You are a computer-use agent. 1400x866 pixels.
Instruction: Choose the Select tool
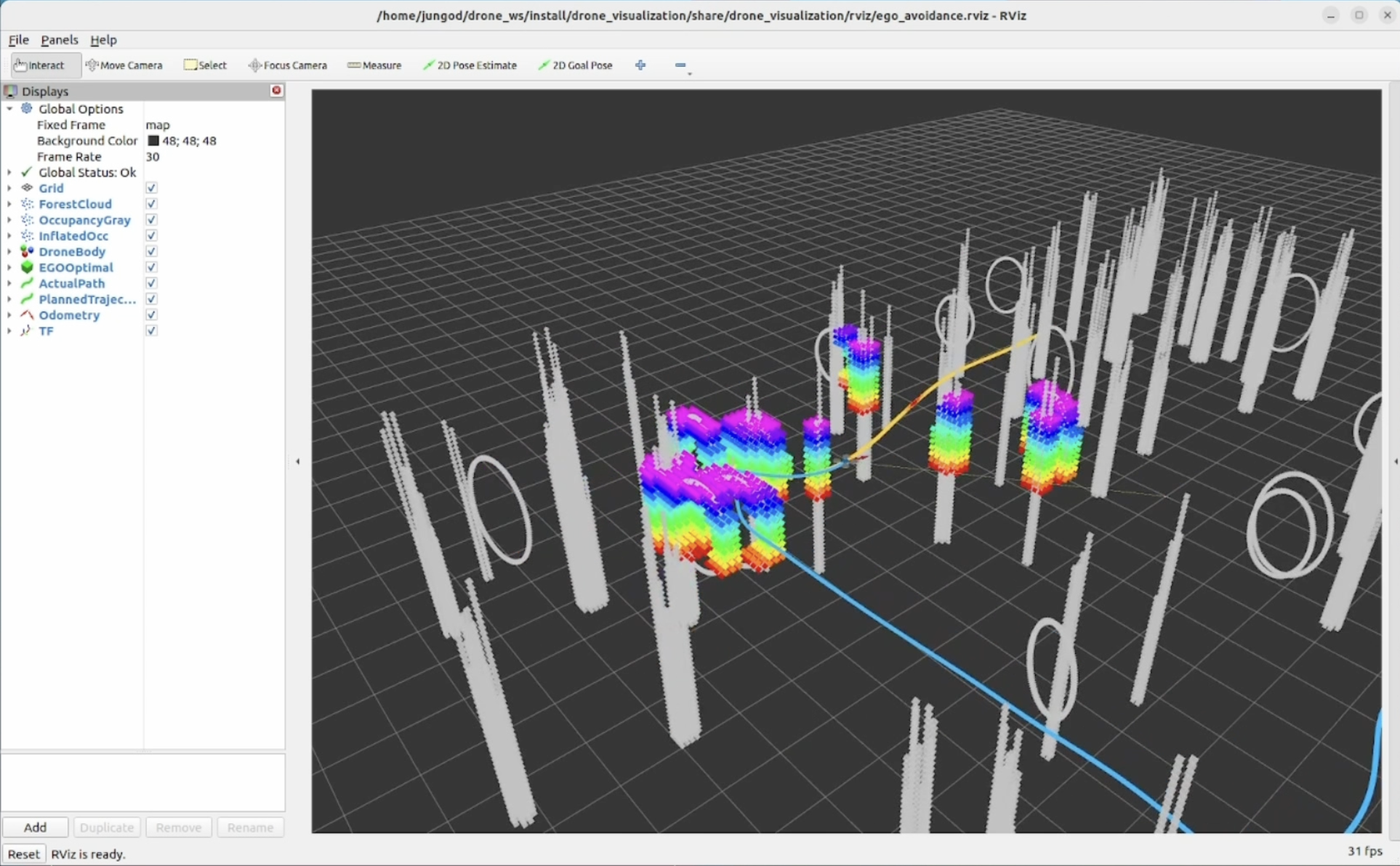pos(205,65)
